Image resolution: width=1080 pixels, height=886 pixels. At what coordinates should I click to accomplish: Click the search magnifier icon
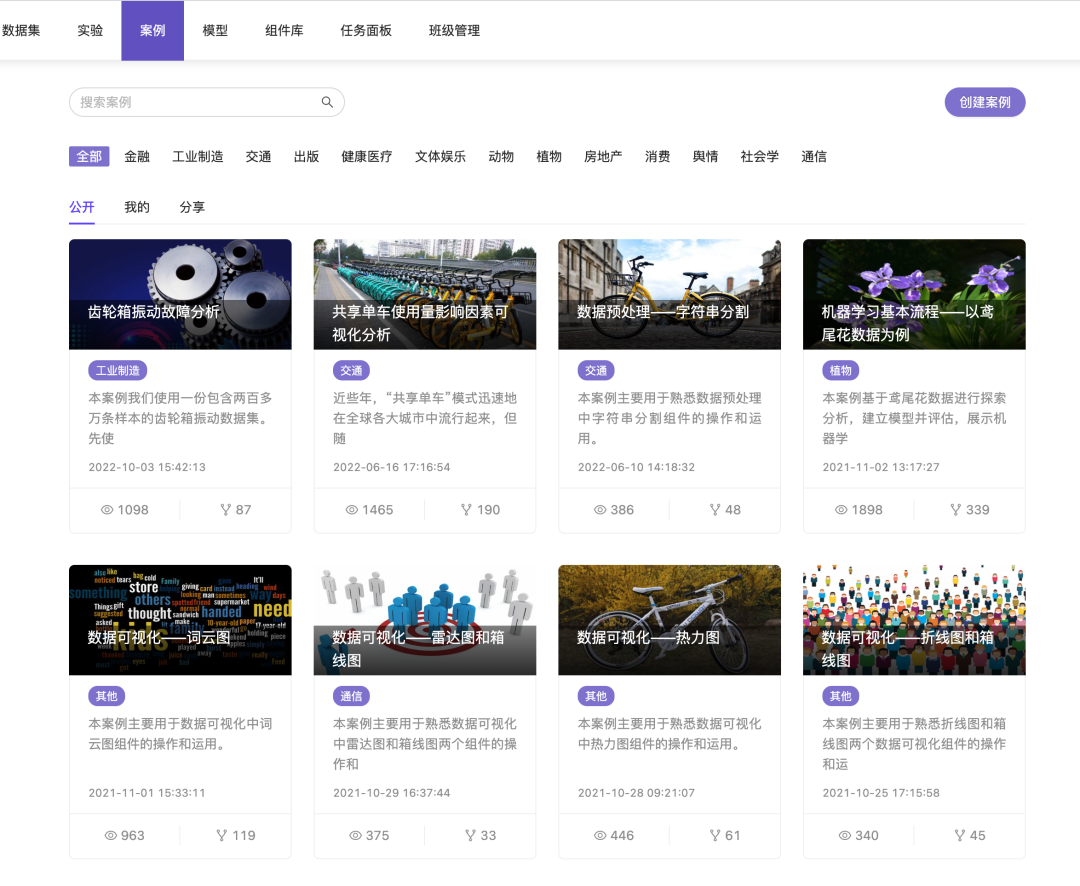click(x=327, y=102)
